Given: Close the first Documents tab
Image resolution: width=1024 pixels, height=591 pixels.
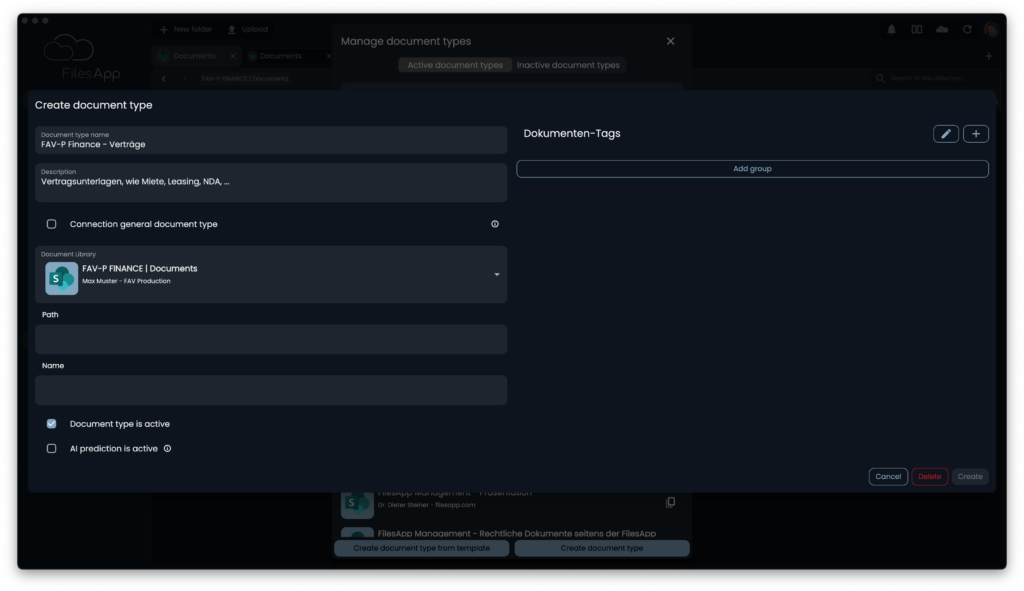Looking at the screenshot, I should (x=232, y=56).
